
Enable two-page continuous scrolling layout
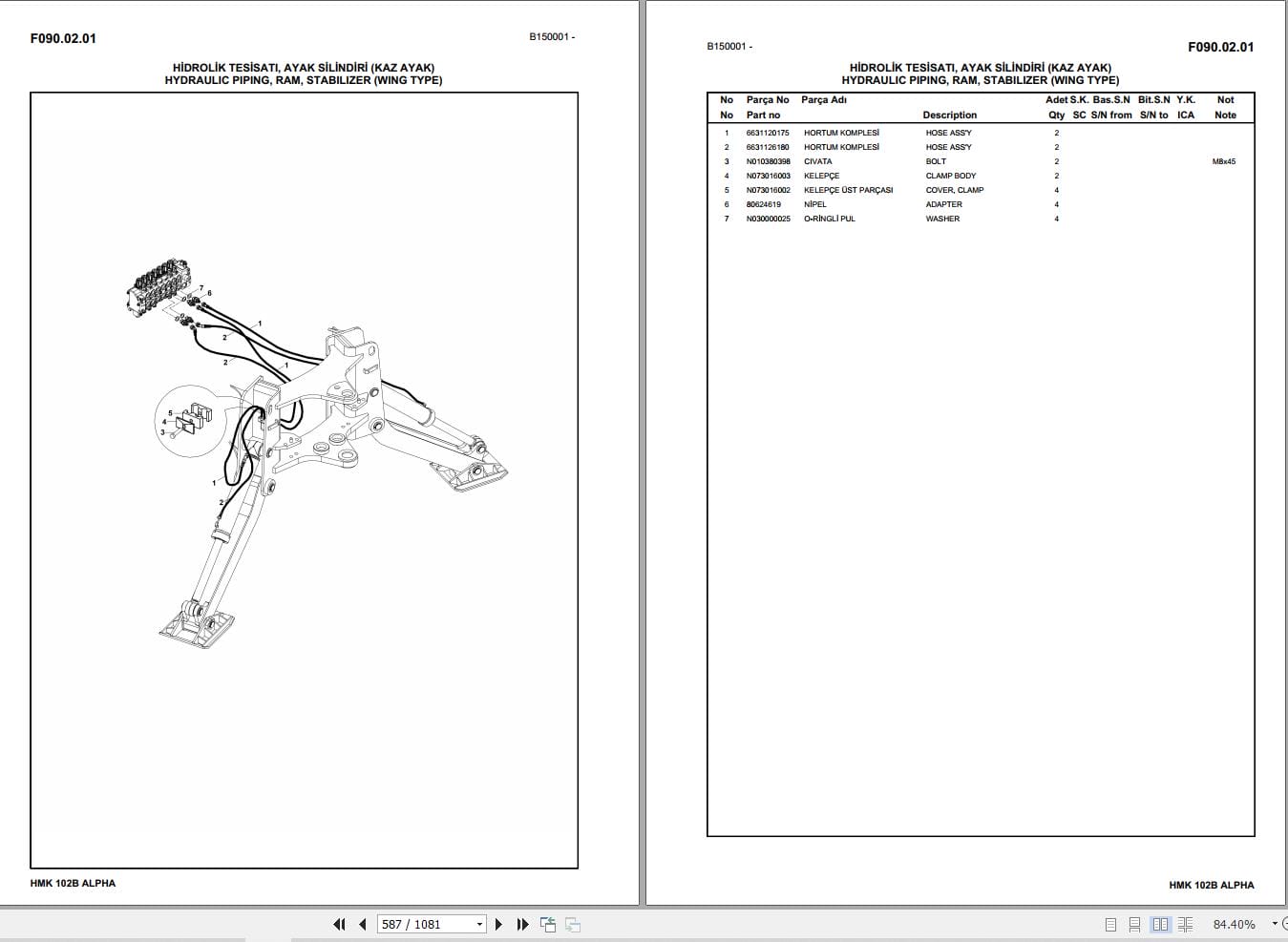(x=1185, y=924)
